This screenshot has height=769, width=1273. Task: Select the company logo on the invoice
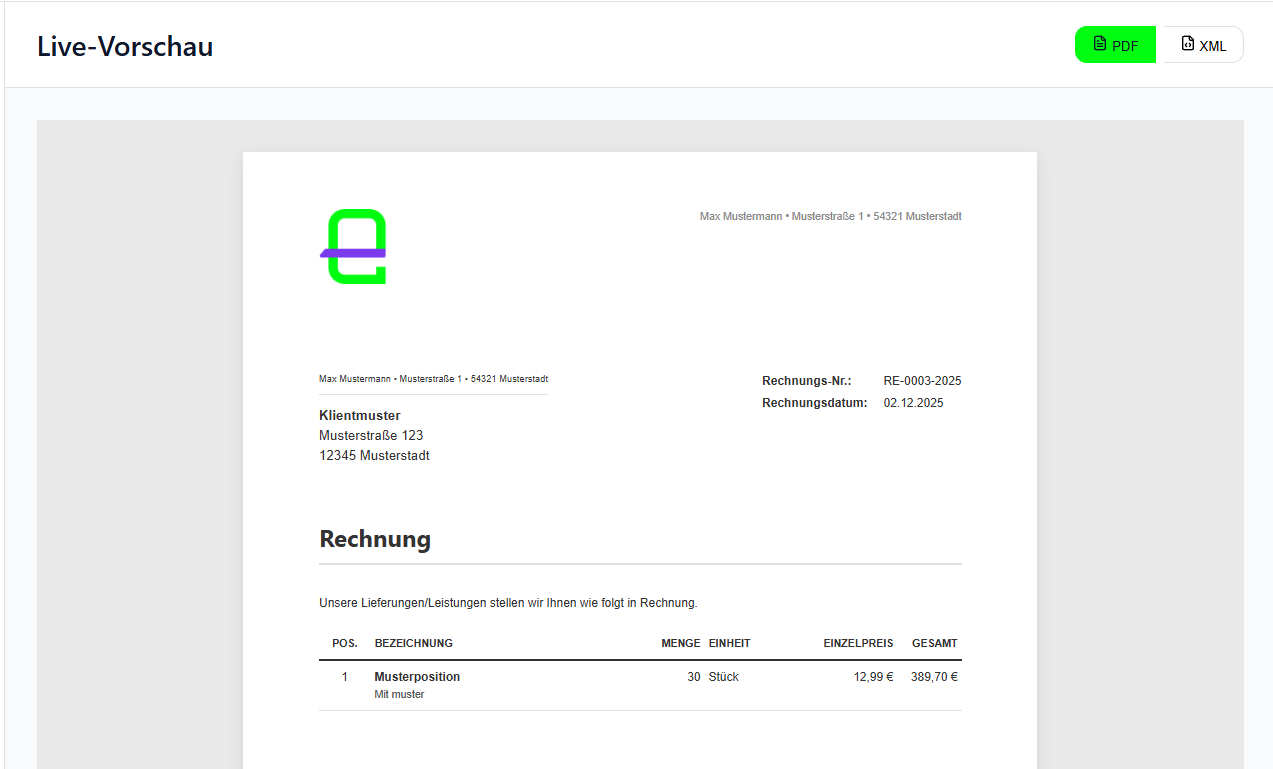[352, 246]
